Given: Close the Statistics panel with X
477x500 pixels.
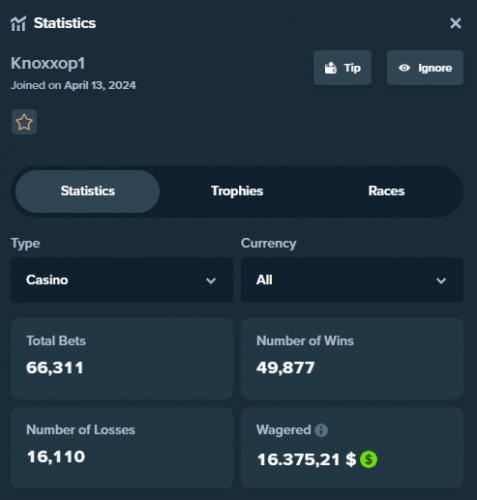Looking at the screenshot, I should point(455,23).
